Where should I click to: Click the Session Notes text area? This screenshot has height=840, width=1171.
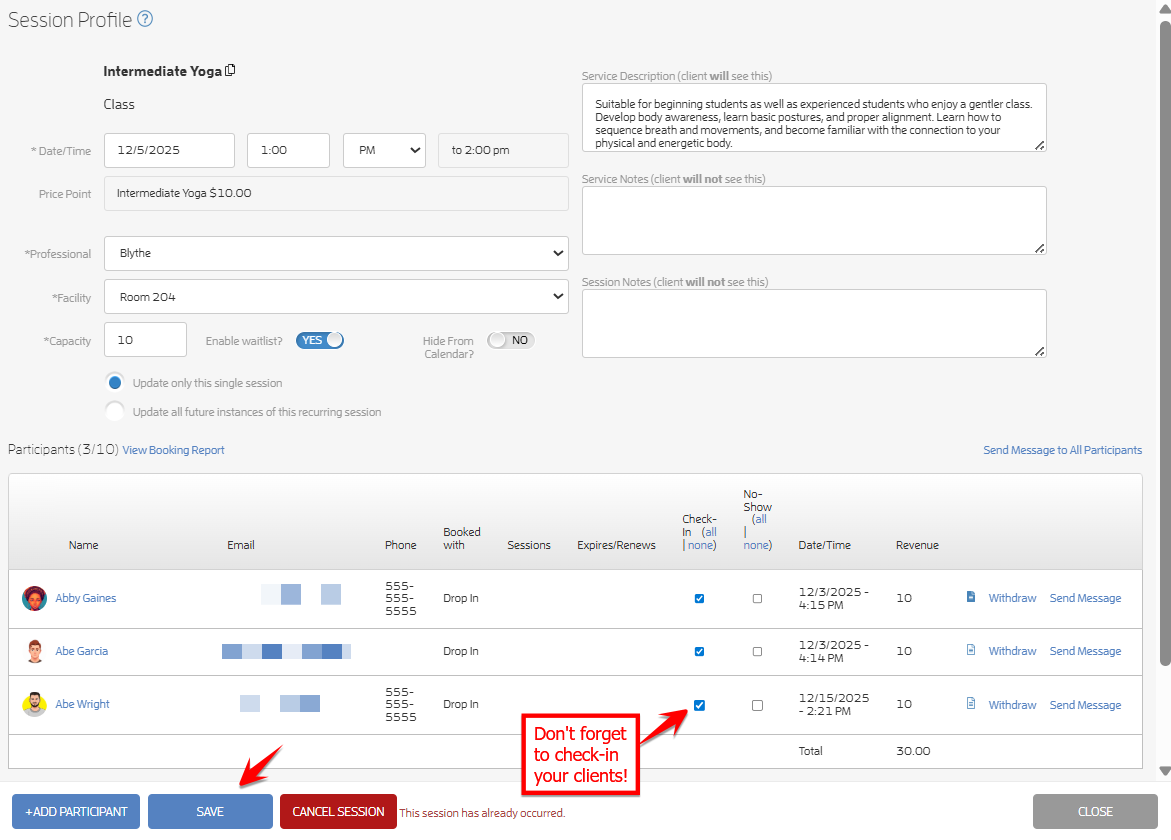pyautogui.click(x=814, y=323)
